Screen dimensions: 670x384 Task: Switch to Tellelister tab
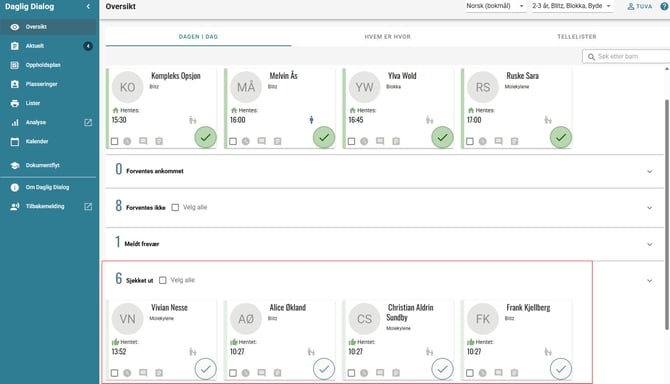coord(576,37)
